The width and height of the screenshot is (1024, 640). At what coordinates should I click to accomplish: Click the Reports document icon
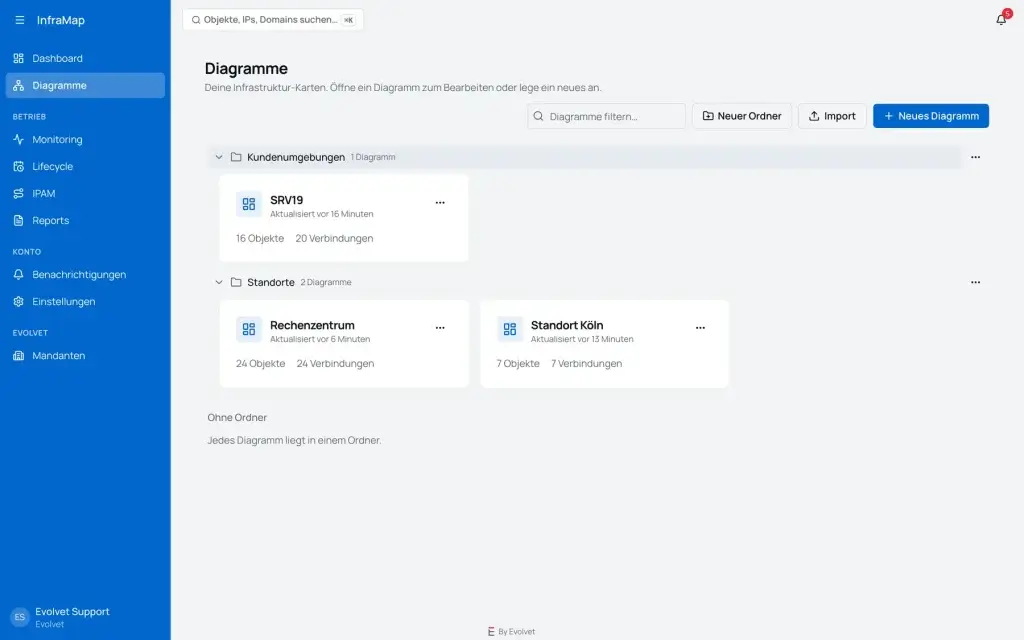18,220
